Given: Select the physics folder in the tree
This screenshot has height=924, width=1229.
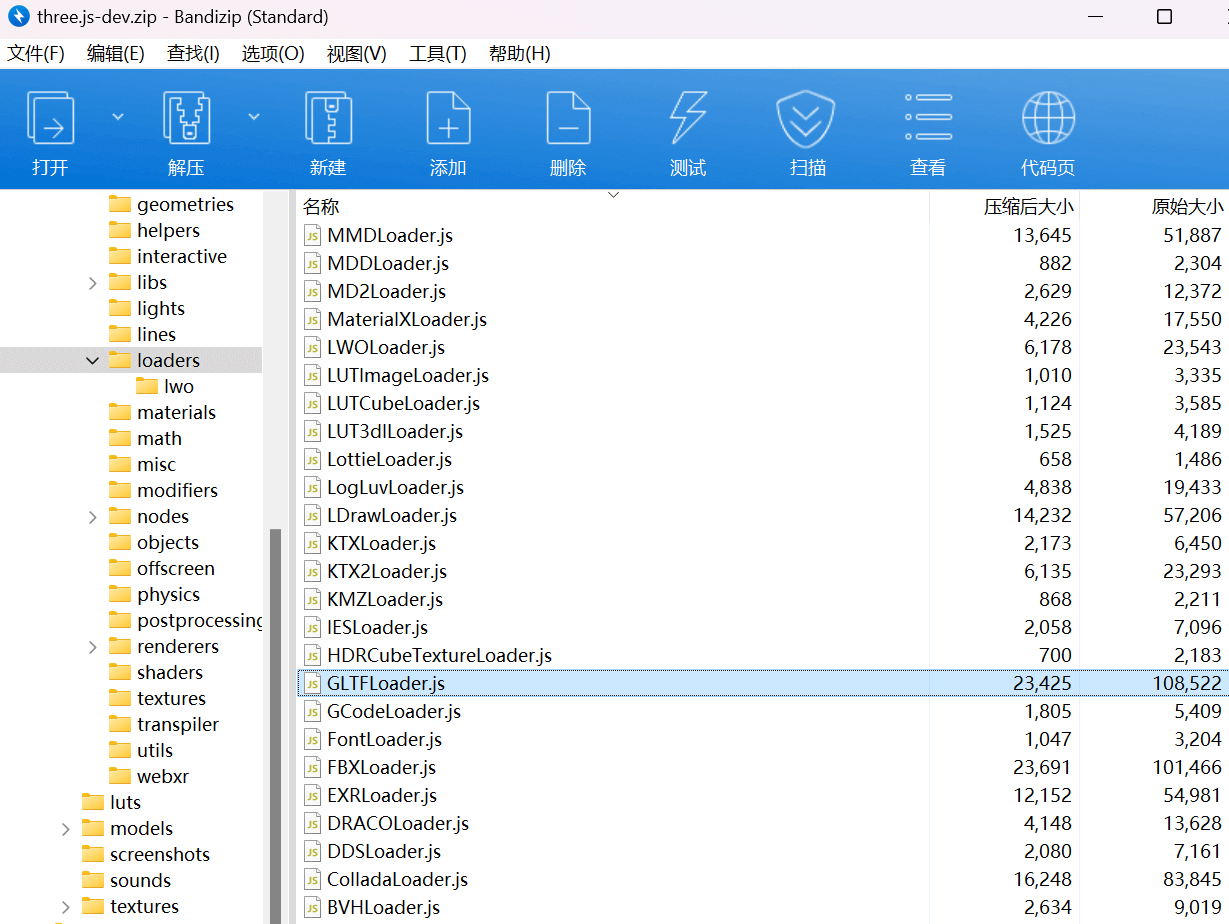Looking at the screenshot, I should pyautogui.click(x=168, y=594).
